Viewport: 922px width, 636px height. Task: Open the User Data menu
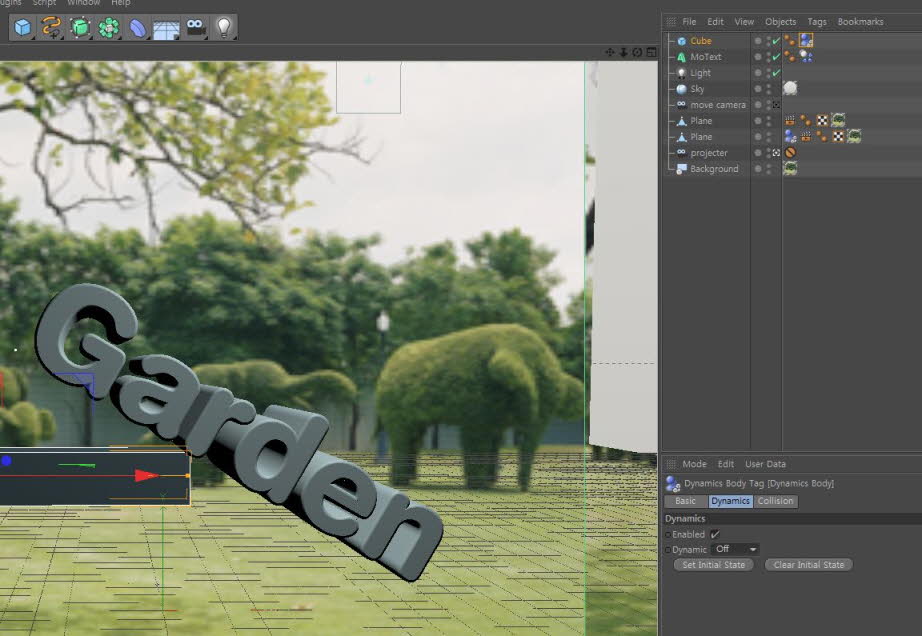(x=765, y=464)
